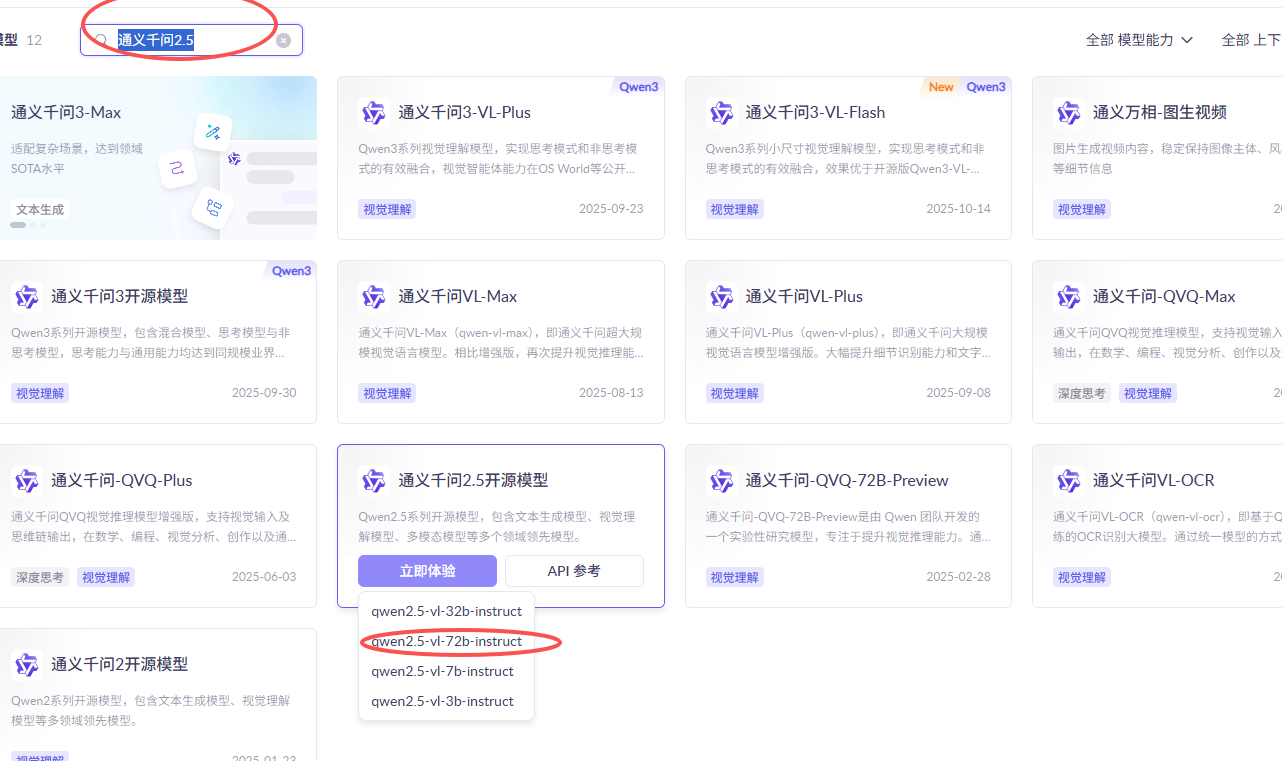Clear the search field with the X icon
The image size is (1282, 761).
[283, 40]
